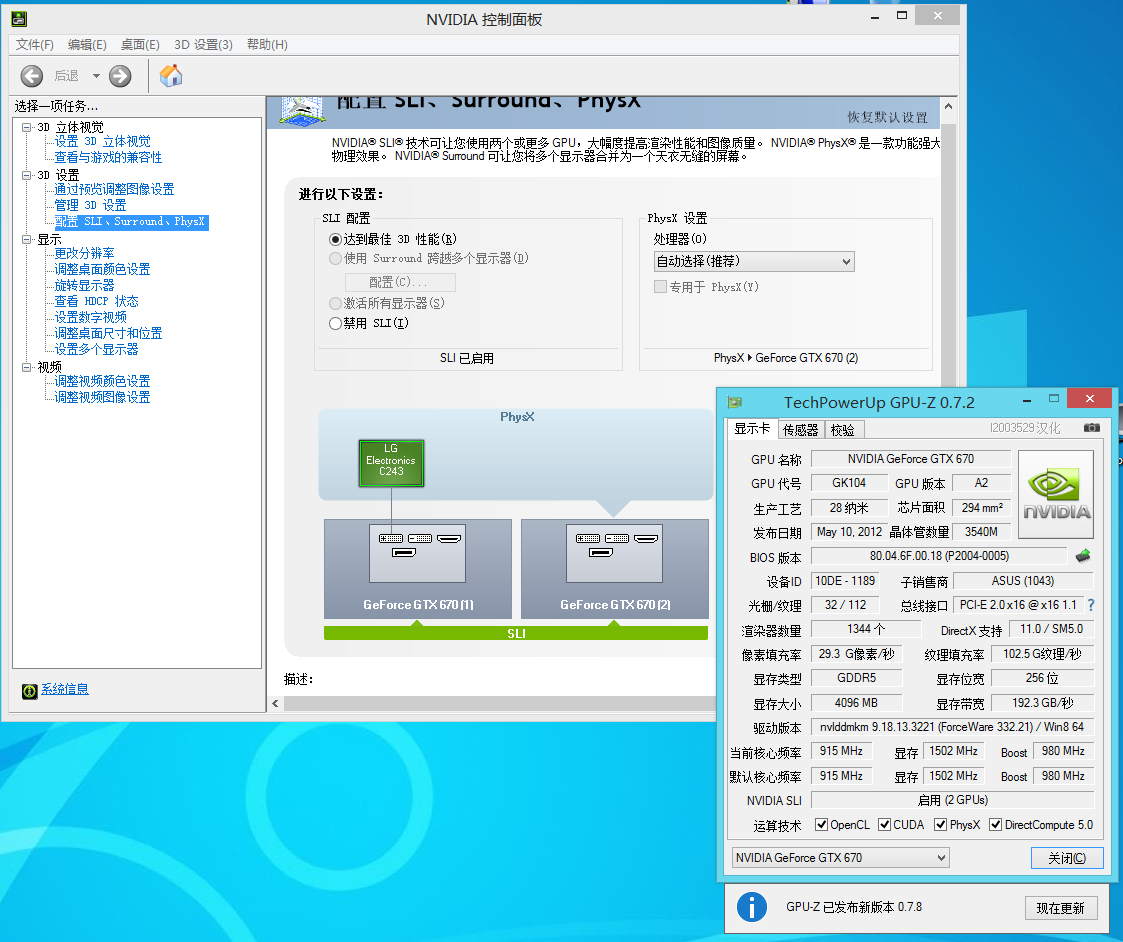Select 达到最佳 3D 性能 radio button

point(334,239)
